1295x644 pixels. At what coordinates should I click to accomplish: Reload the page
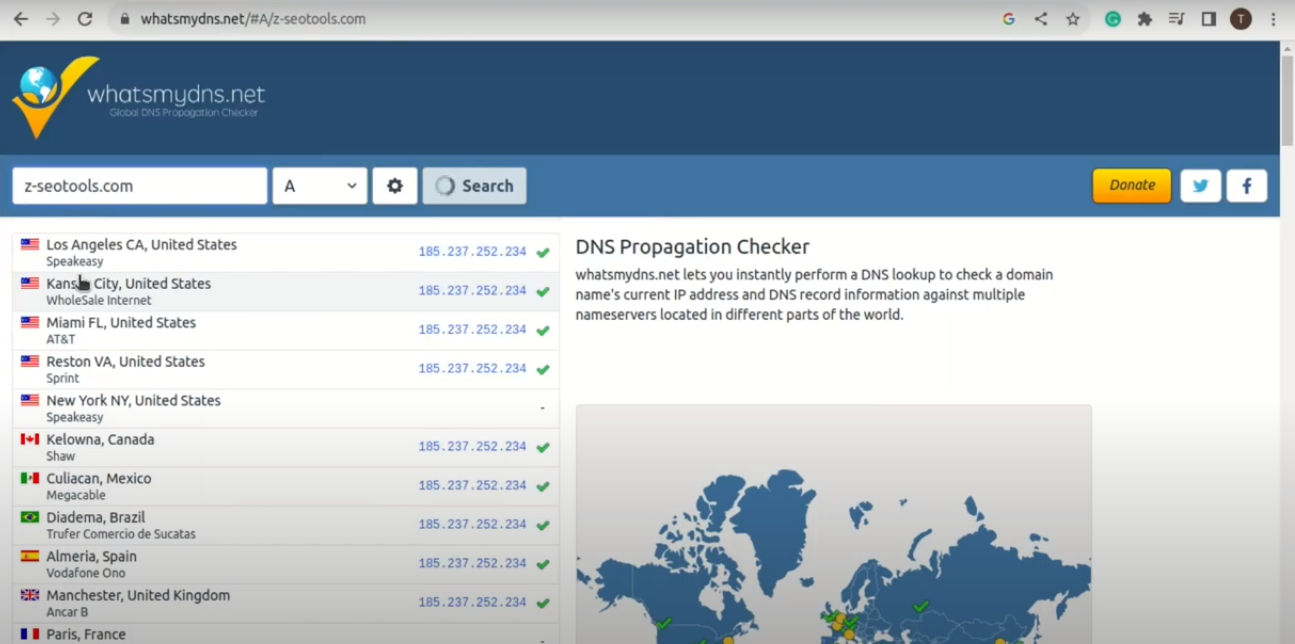pyautogui.click(x=85, y=19)
